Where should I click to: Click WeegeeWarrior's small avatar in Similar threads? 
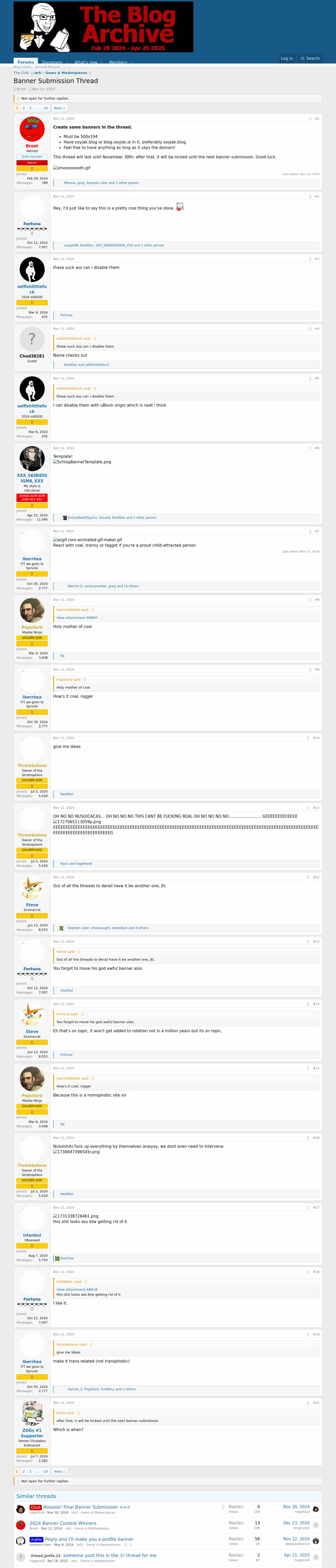pyautogui.click(x=316, y=1541)
